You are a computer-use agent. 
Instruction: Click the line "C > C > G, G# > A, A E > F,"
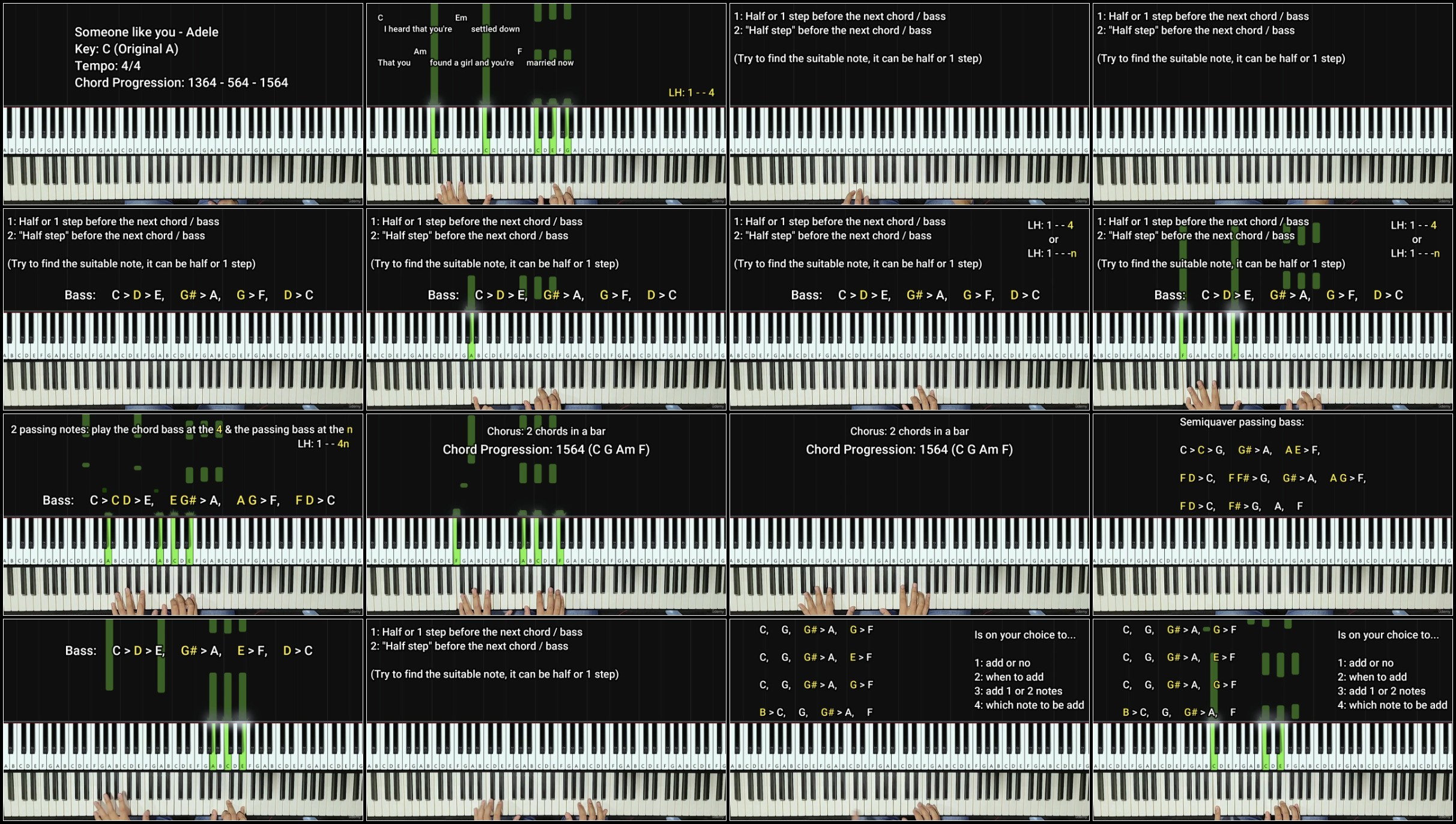pyautogui.click(x=1249, y=450)
